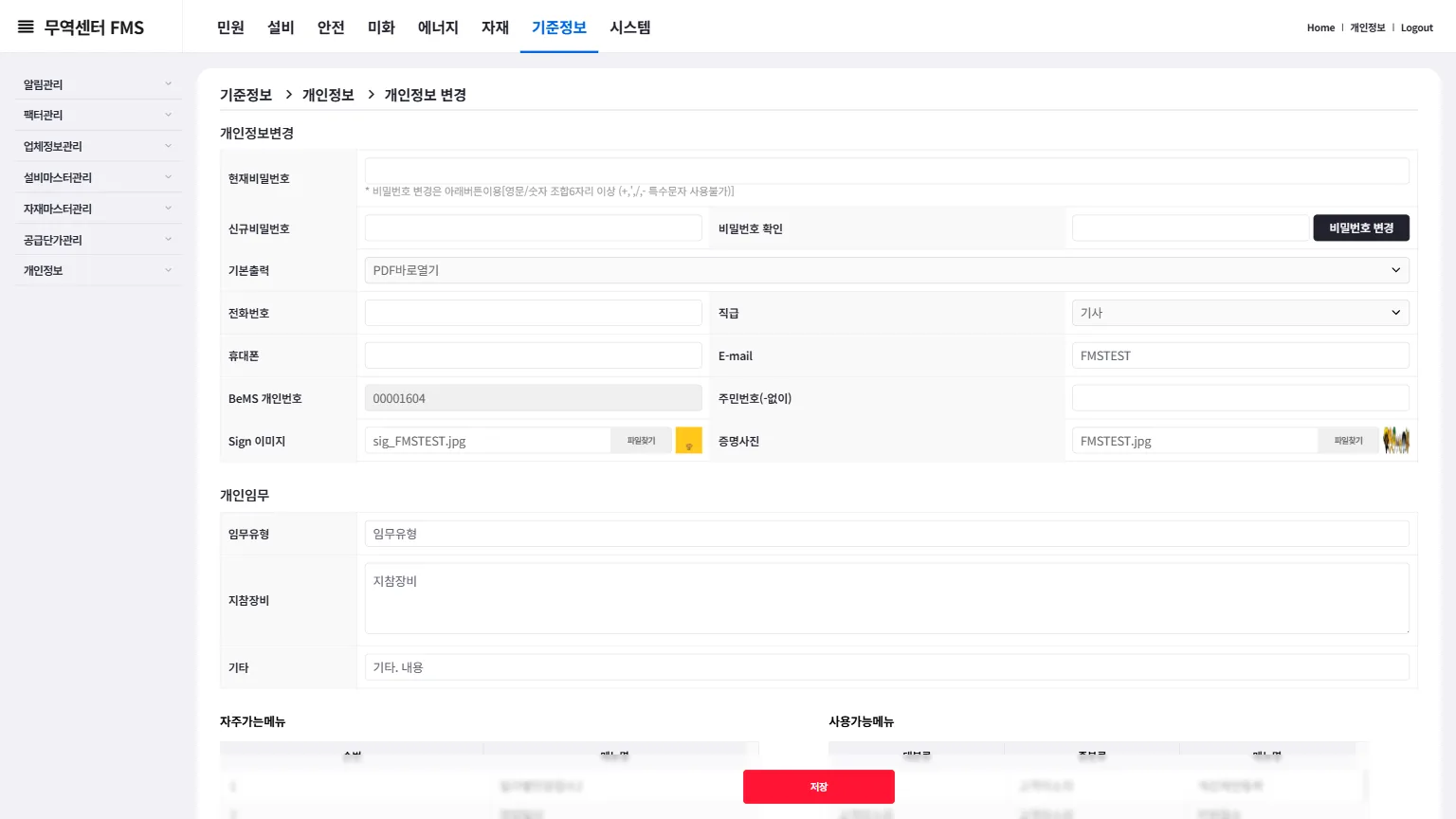Open the hamburger menu icon
Image resolution: width=1456 pixels, height=819 pixels.
tap(26, 27)
